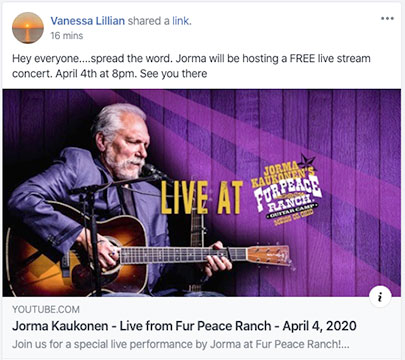Viewport: 405px width, 360px height.
Task: Click the guitar headstock in the image
Action: [269, 255]
